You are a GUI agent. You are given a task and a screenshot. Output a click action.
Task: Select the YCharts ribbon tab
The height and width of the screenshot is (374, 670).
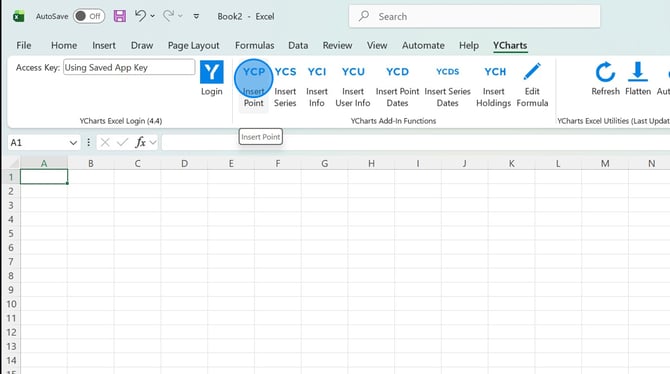click(x=510, y=45)
